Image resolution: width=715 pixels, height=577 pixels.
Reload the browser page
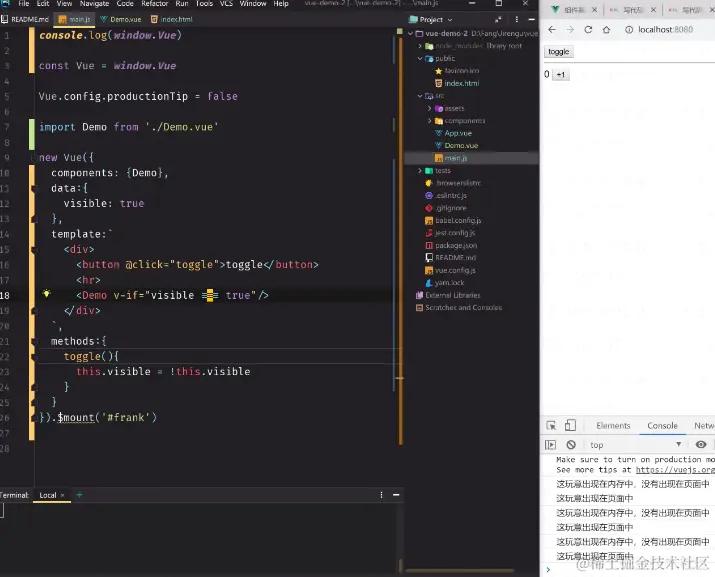pos(588,30)
